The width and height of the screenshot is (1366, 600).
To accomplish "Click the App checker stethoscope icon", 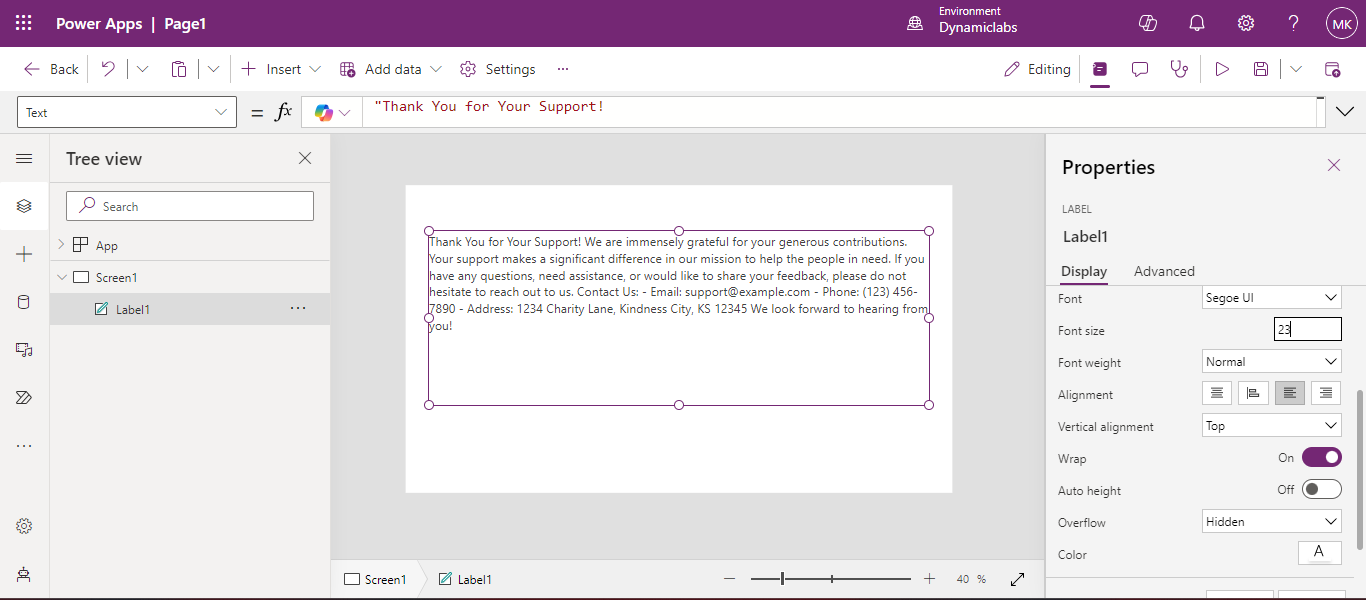I will (1180, 69).
